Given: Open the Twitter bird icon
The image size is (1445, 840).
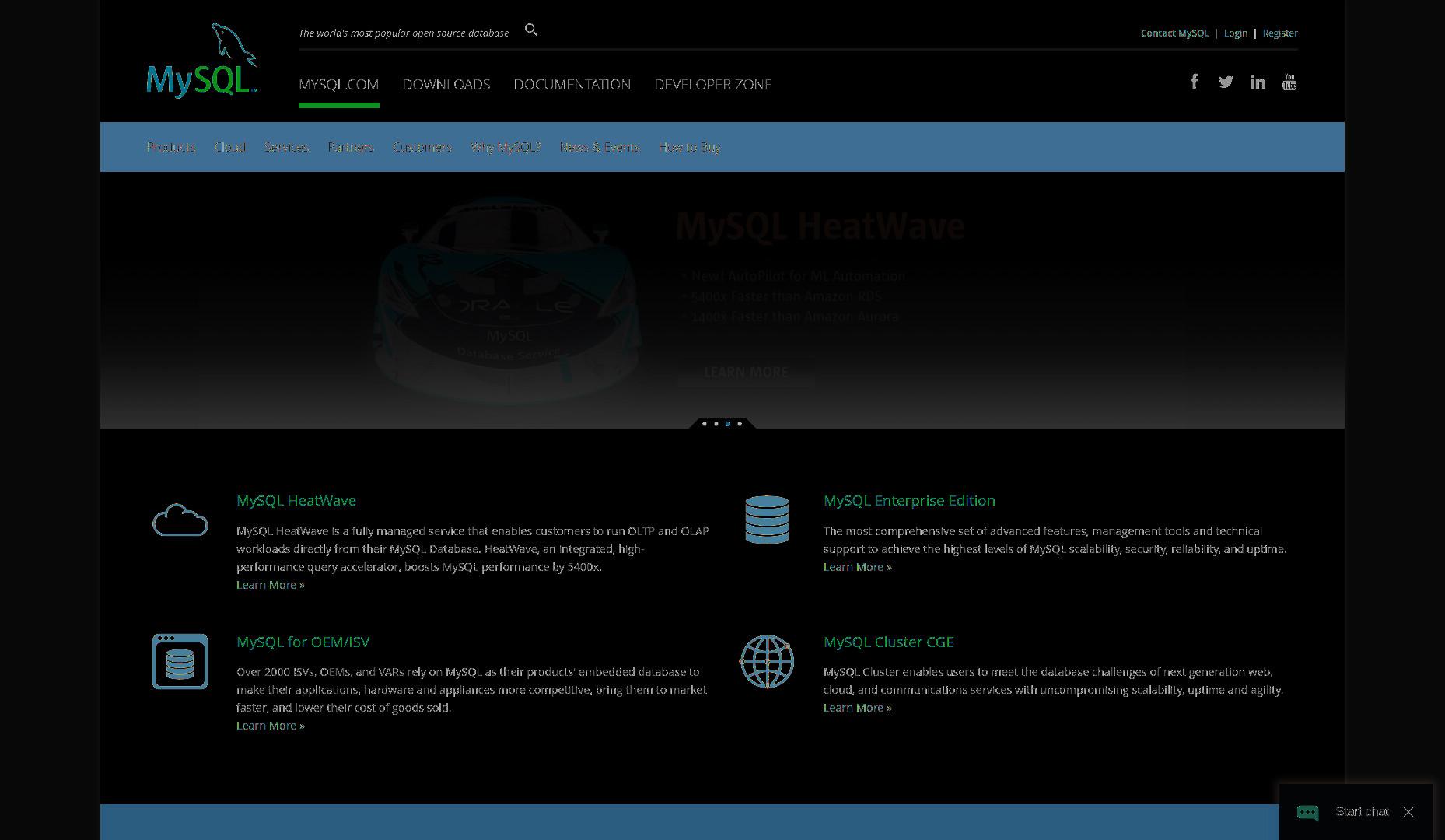Looking at the screenshot, I should tap(1226, 82).
